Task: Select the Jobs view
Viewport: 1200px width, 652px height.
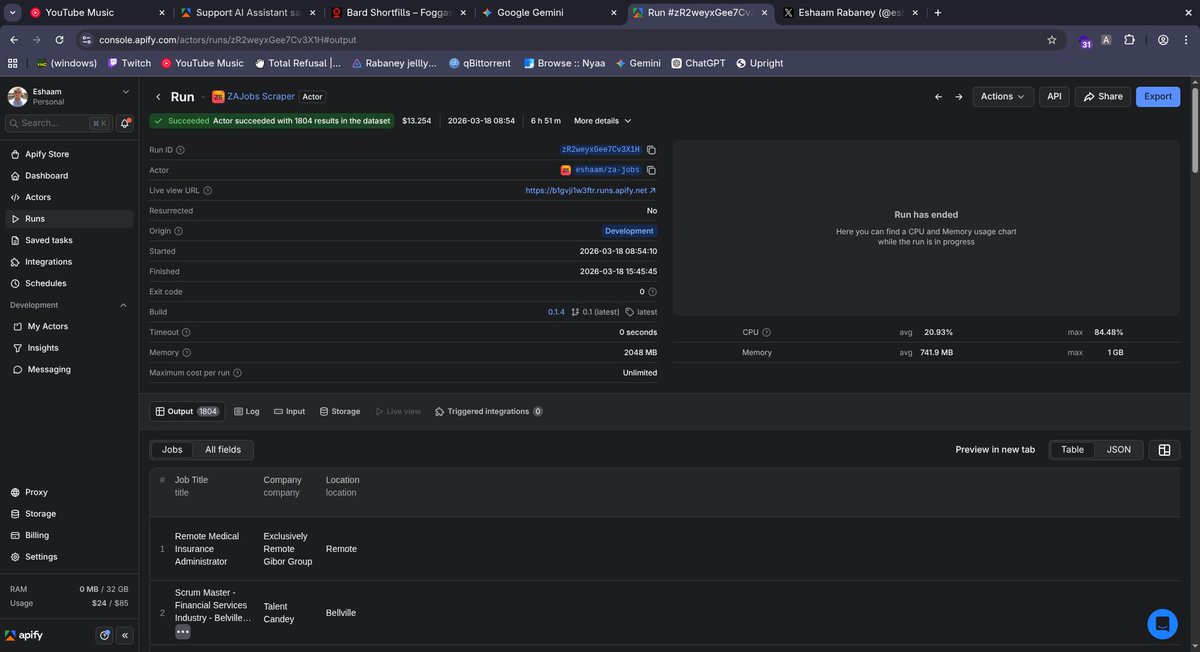Action: (x=172, y=450)
